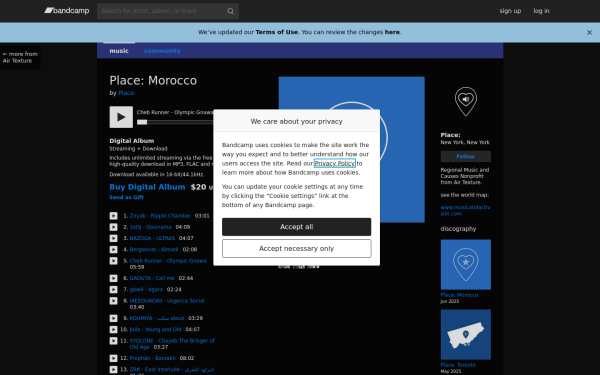
Task: Click the Place: heart pin logo
Action: tap(466, 101)
